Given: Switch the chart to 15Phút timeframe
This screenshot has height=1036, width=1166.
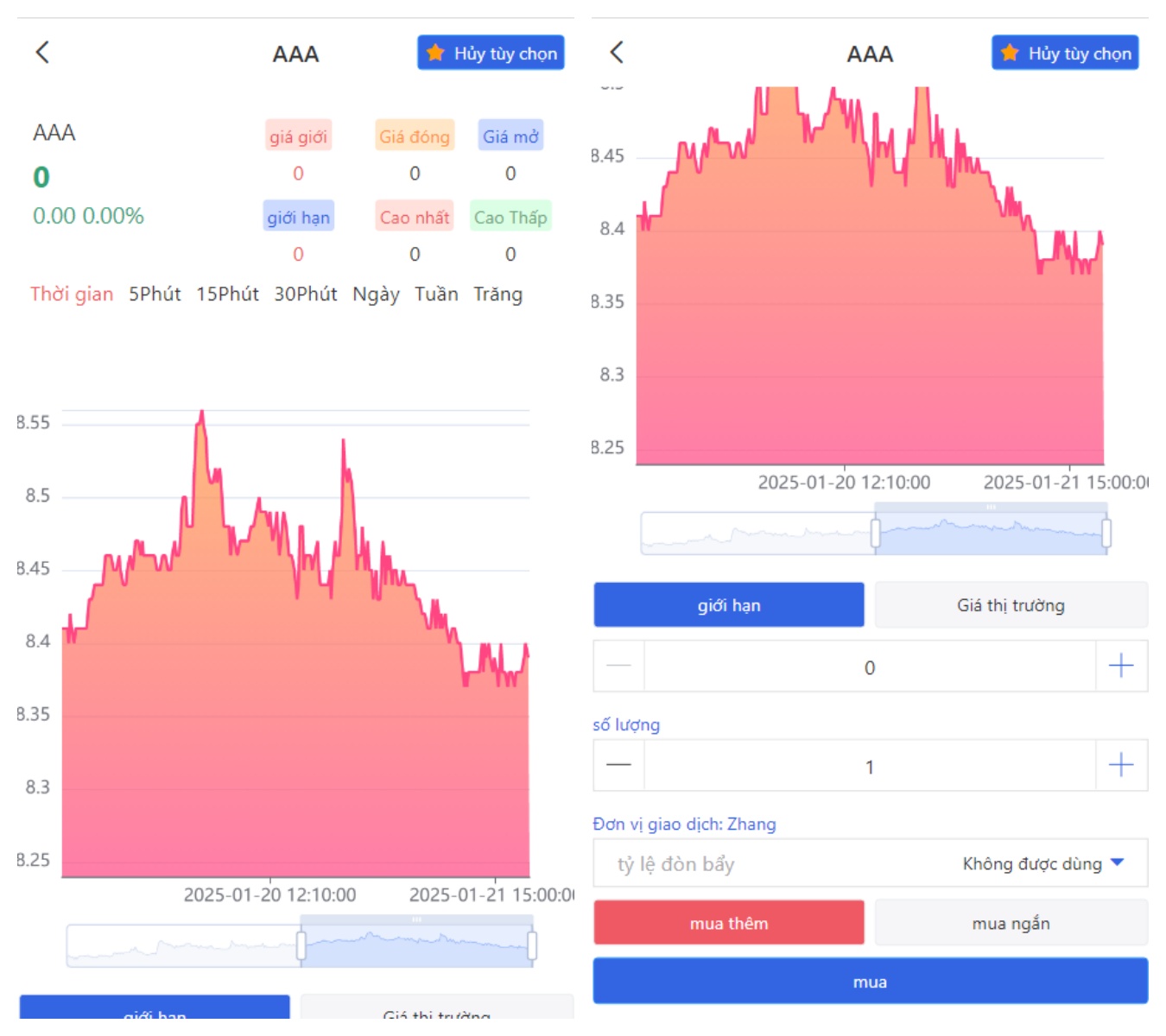Looking at the screenshot, I should coord(228,294).
